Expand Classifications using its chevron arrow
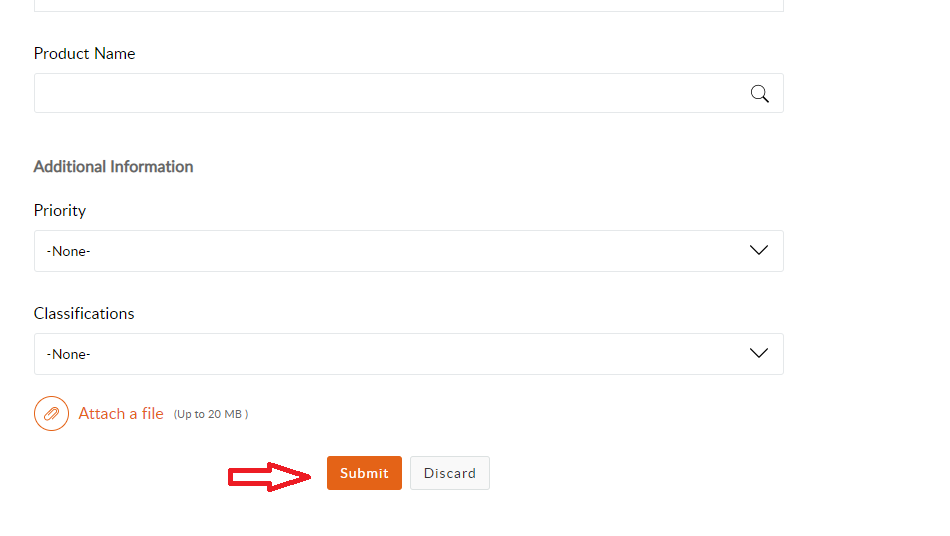Image resolution: width=950 pixels, height=536 pixels. point(759,353)
